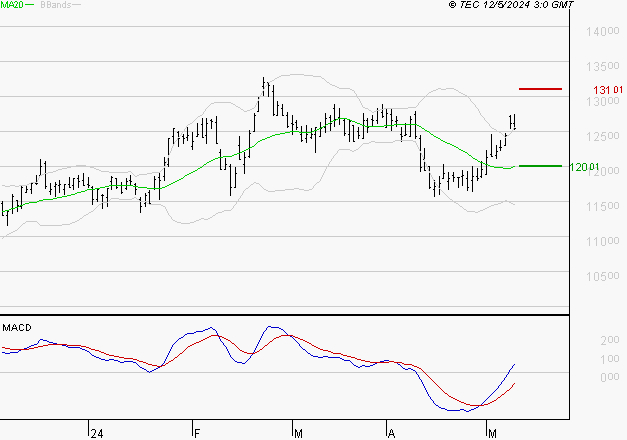The image size is (627, 440).
Task: Click the TEC 12/5/2024 copyright timestamp
Action: (511, 5)
